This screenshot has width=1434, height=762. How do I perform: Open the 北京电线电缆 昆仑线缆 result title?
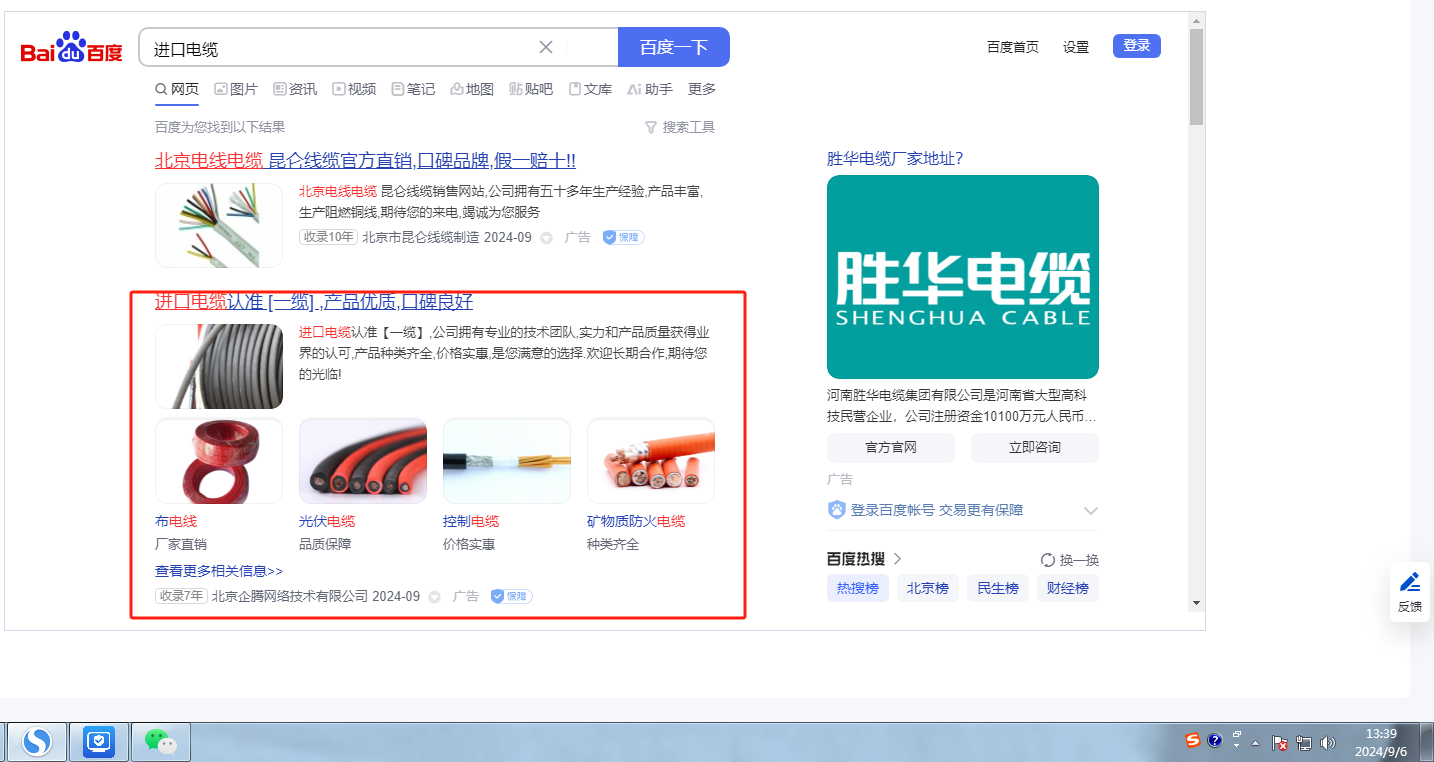click(x=365, y=161)
